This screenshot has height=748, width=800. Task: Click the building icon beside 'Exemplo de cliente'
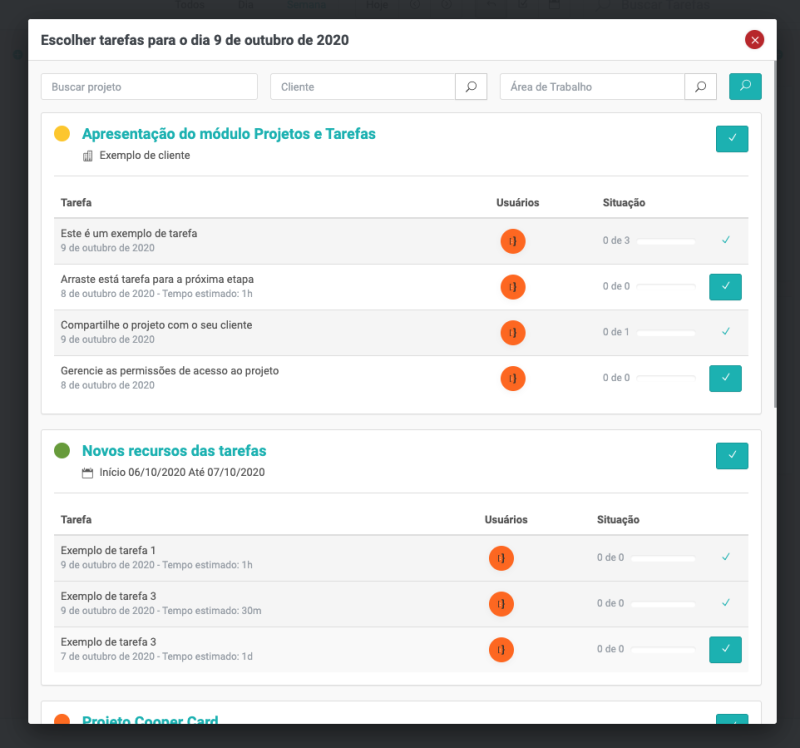click(87, 156)
